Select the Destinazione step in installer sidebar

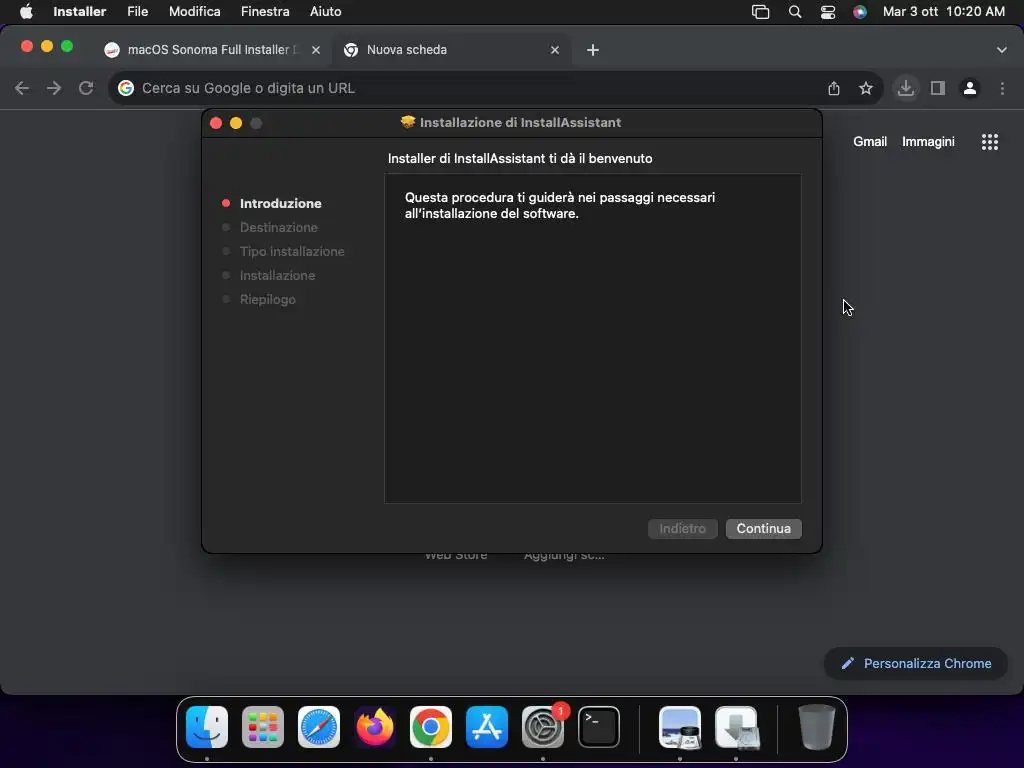pyautogui.click(x=278, y=227)
